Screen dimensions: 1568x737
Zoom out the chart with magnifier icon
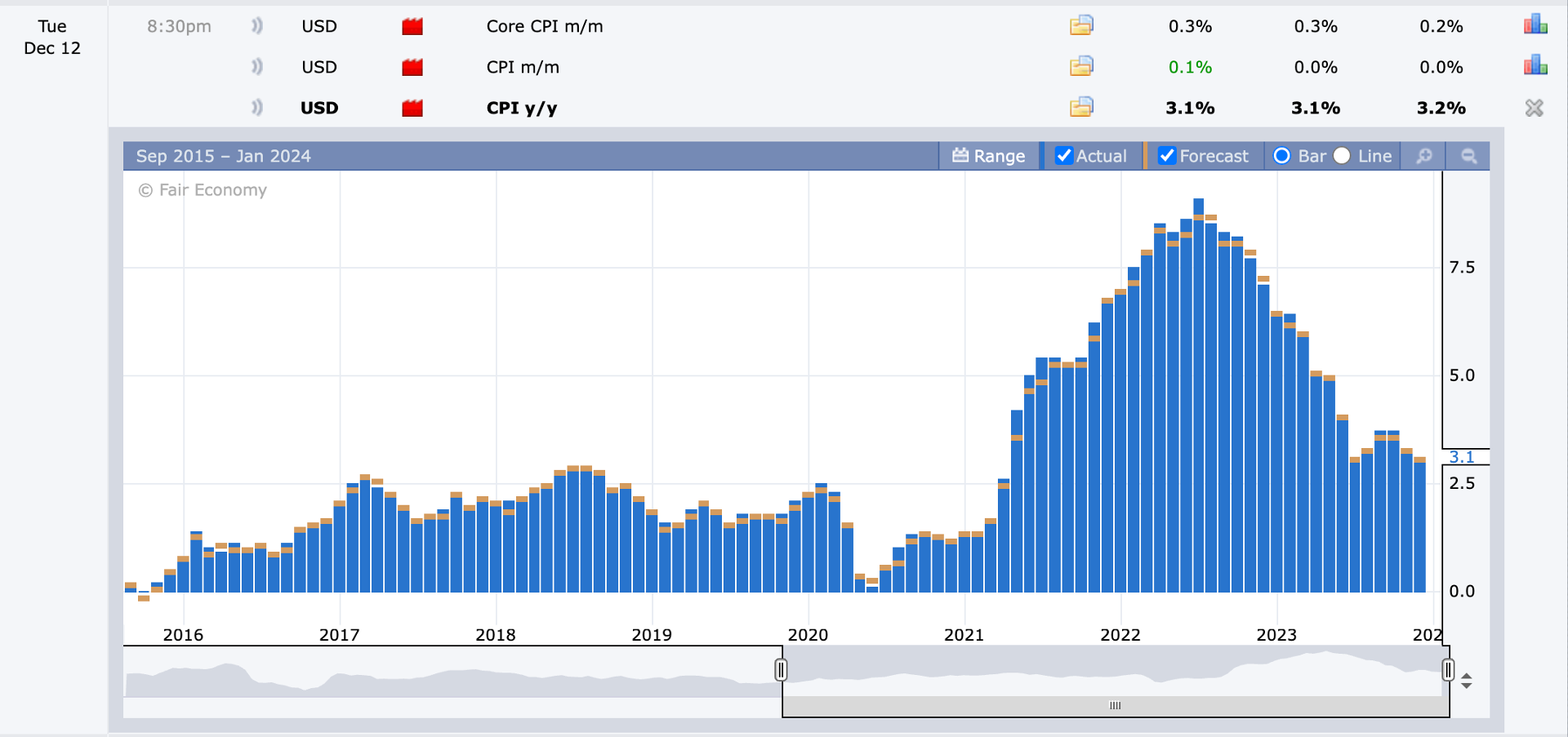pos(1468,156)
